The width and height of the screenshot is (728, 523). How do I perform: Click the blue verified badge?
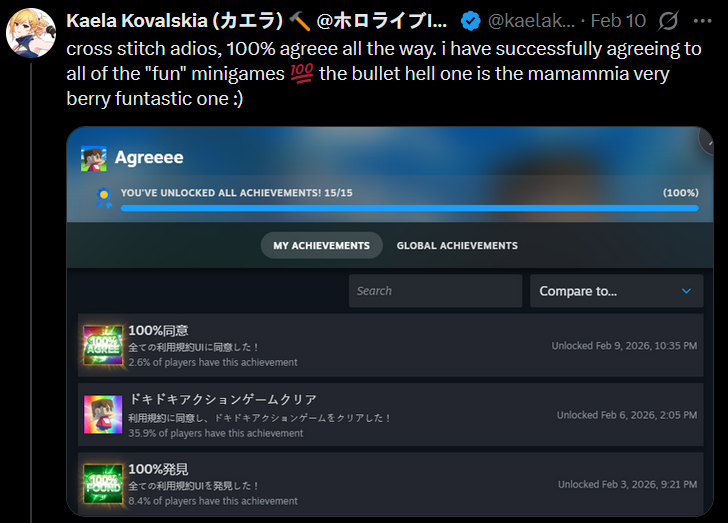tap(470, 21)
